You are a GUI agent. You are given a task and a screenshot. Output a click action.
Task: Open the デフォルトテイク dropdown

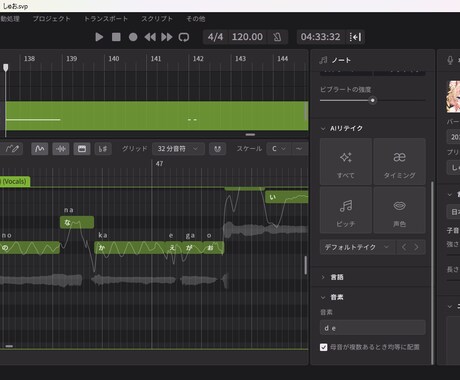[357, 247]
